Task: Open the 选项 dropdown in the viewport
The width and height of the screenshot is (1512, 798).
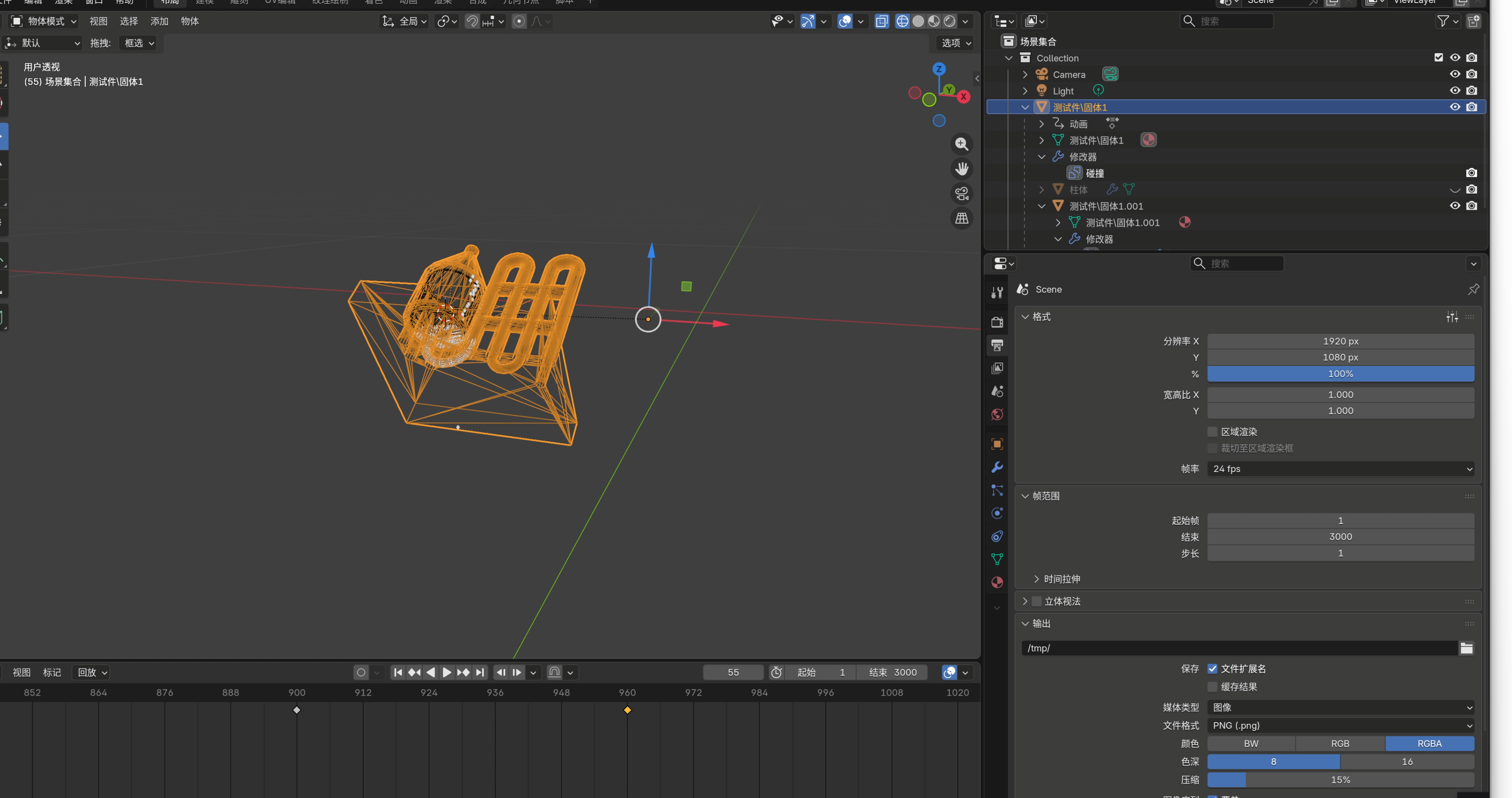Action: coord(956,43)
